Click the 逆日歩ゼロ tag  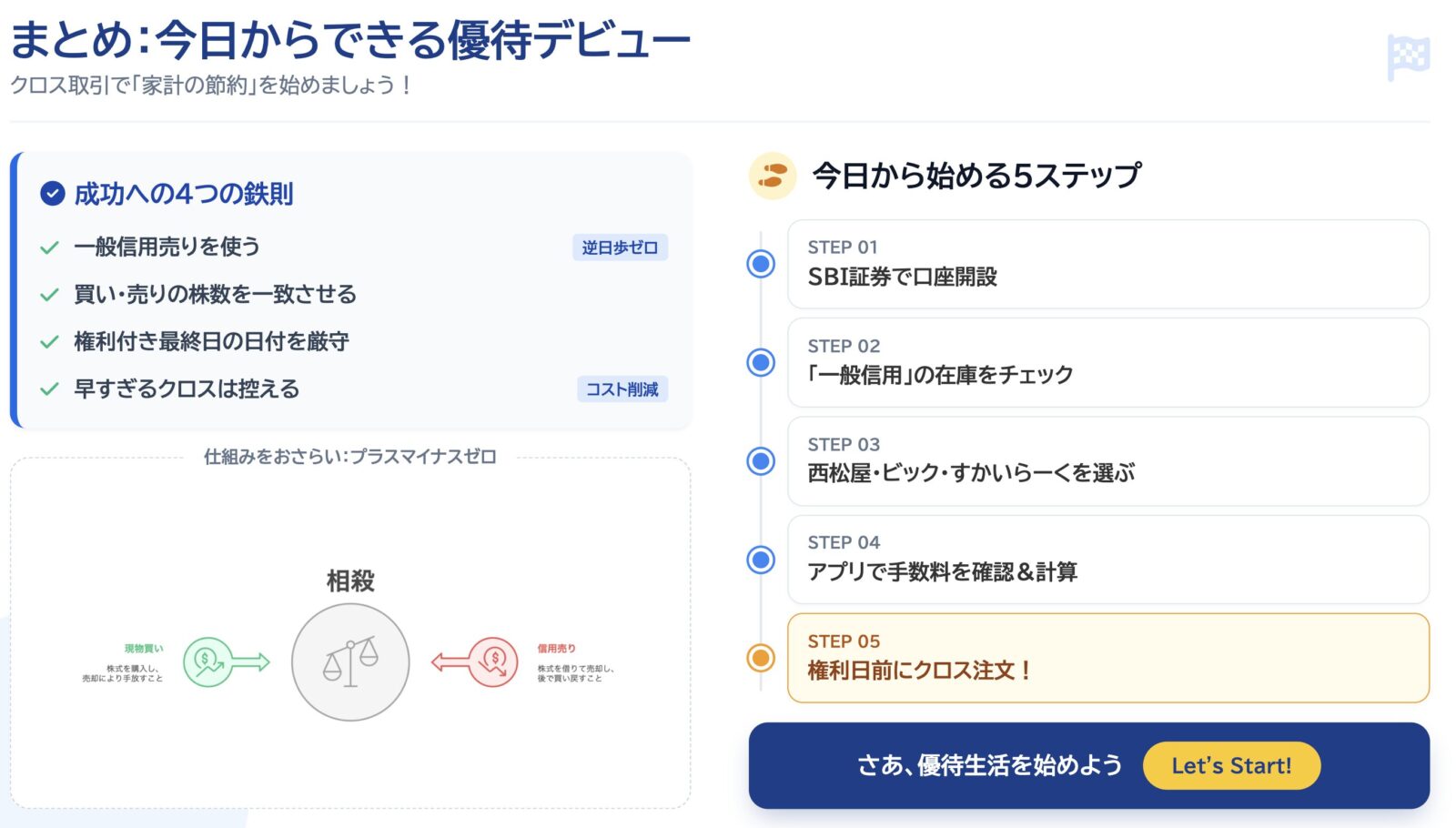tap(620, 247)
